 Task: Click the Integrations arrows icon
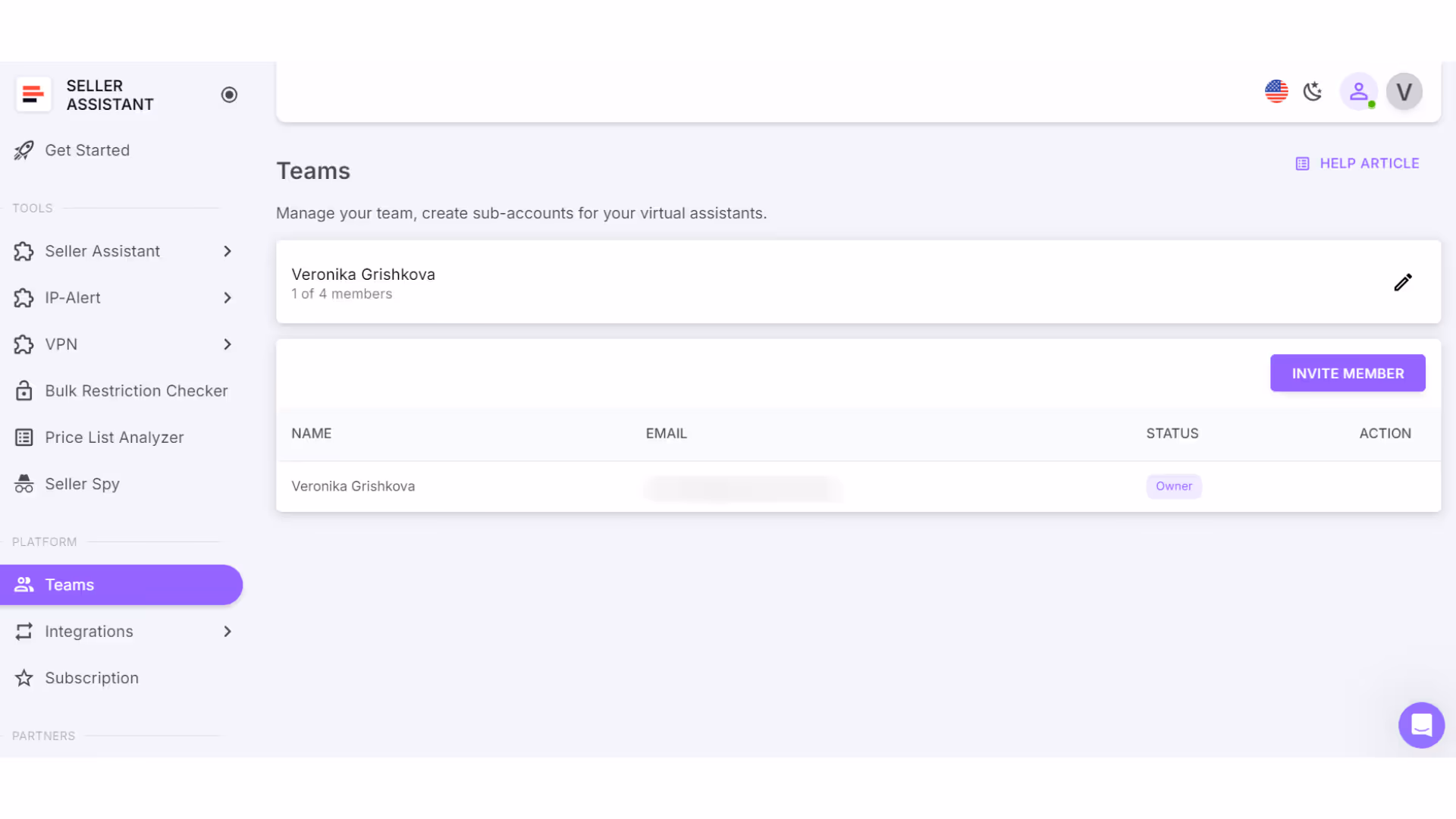tap(24, 632)
